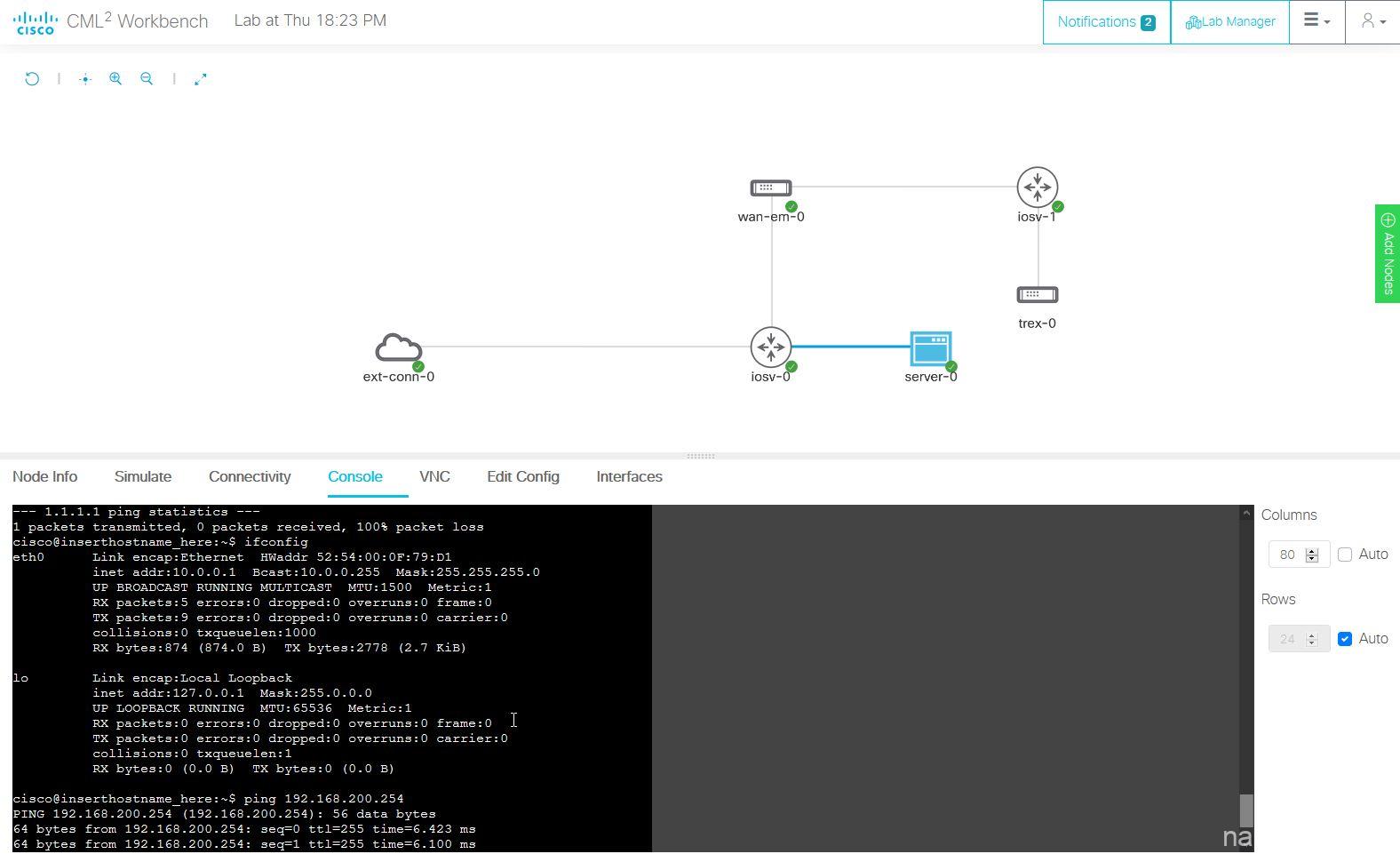The height and width of the screenshot is (862, 1400).
Task: Select the trex-0 node icon
Action: [x=1038, y=294]
